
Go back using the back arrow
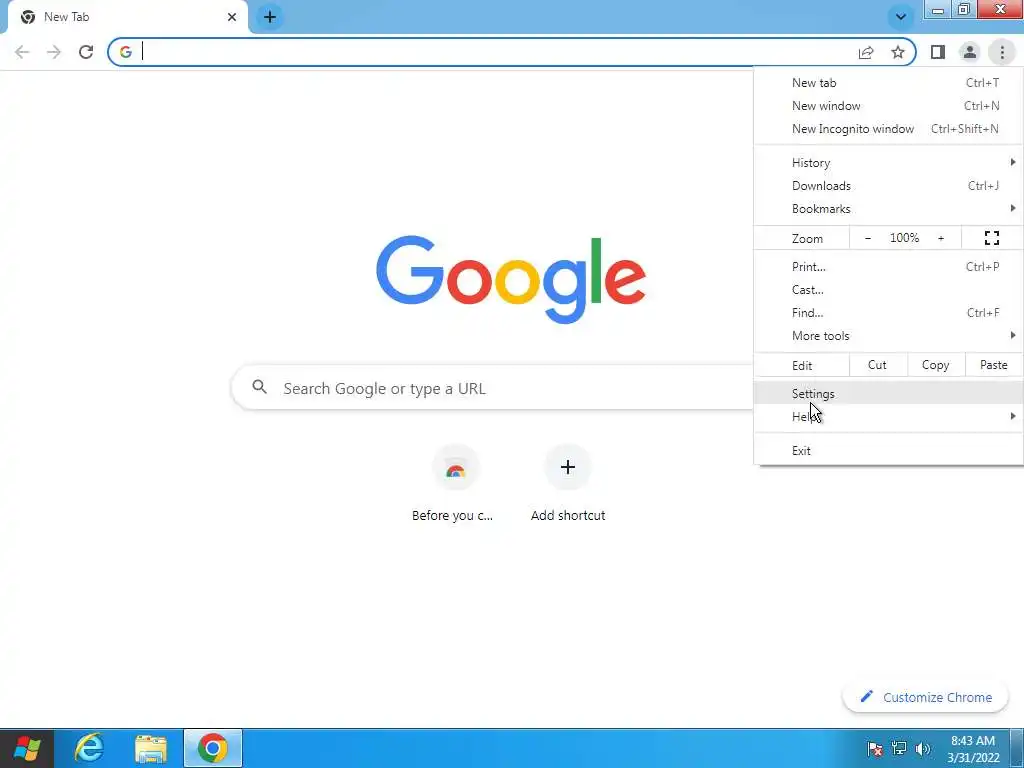tap(22, 52)
